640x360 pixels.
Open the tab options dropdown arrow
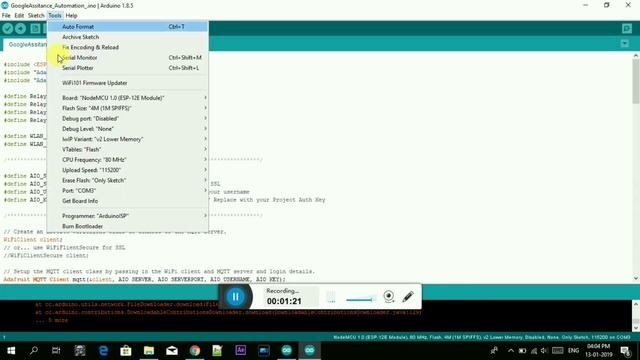click(624, 43)
